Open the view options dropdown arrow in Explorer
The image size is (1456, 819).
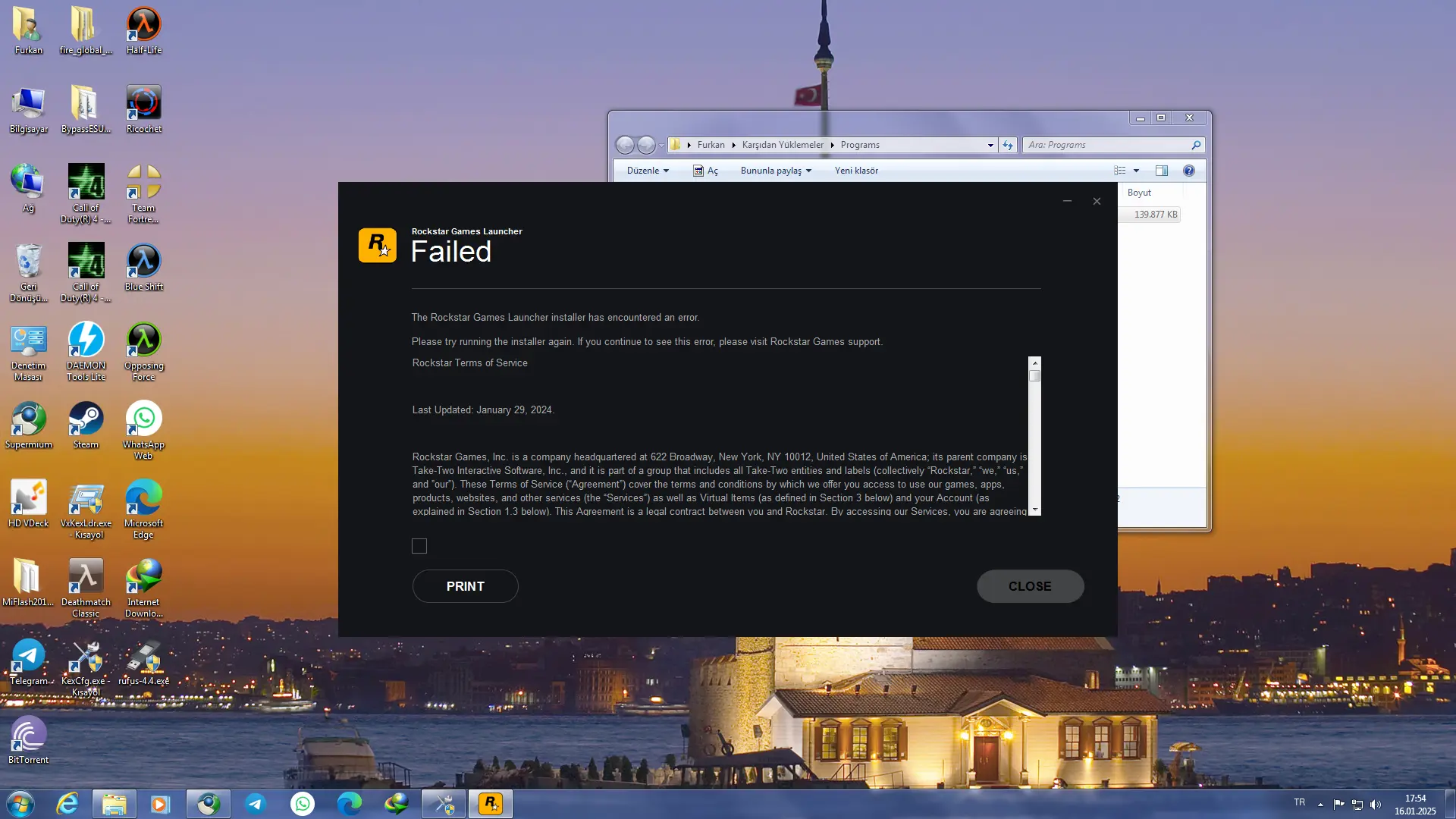click(x=1136, y=171)
